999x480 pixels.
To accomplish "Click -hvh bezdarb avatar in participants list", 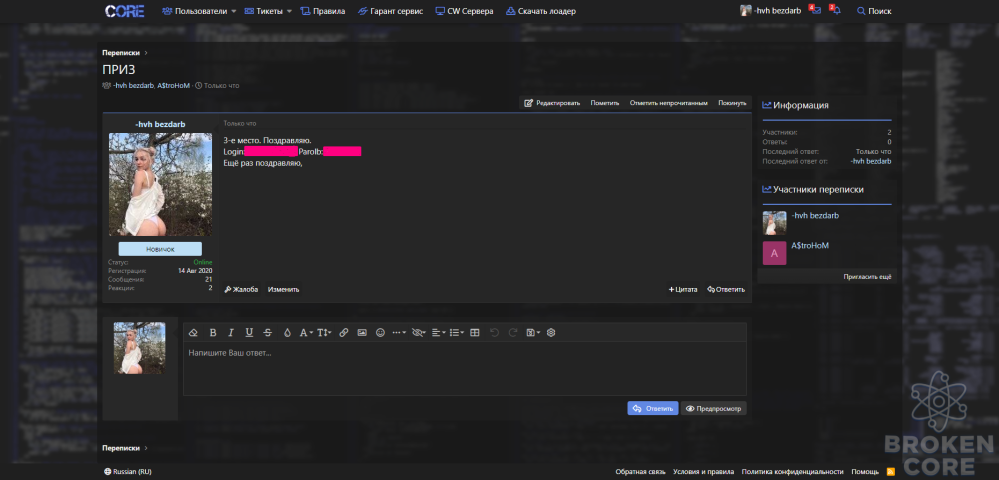I will (774, 223).
